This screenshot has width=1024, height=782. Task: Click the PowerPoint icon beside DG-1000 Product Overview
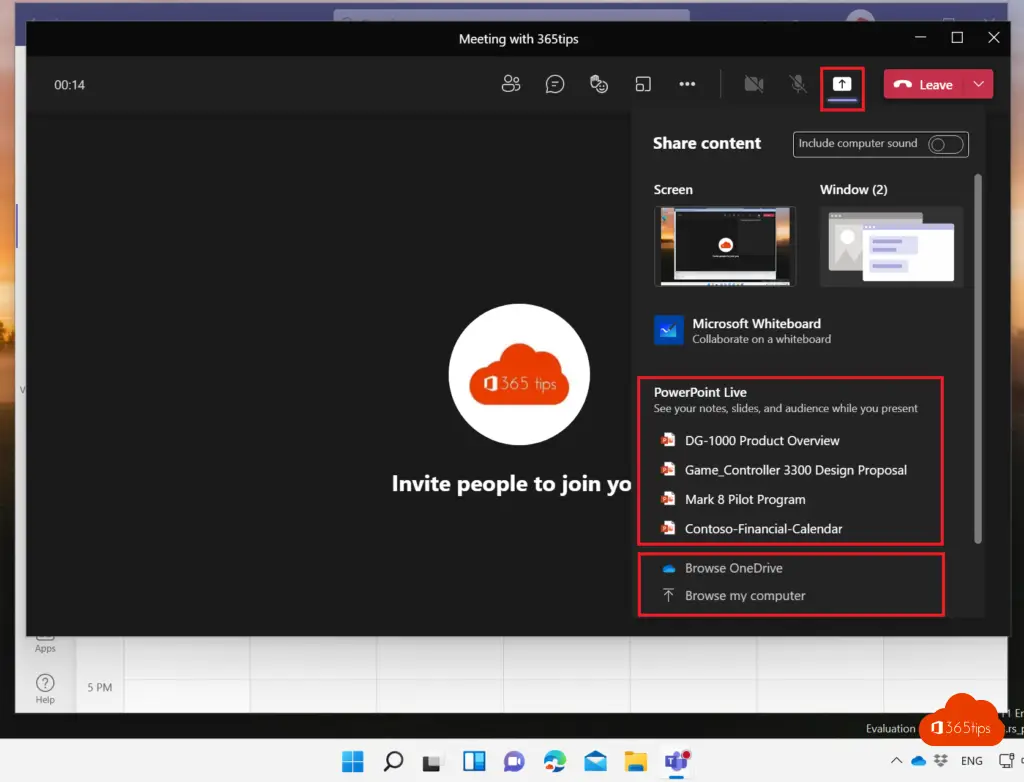pos(667,440)
